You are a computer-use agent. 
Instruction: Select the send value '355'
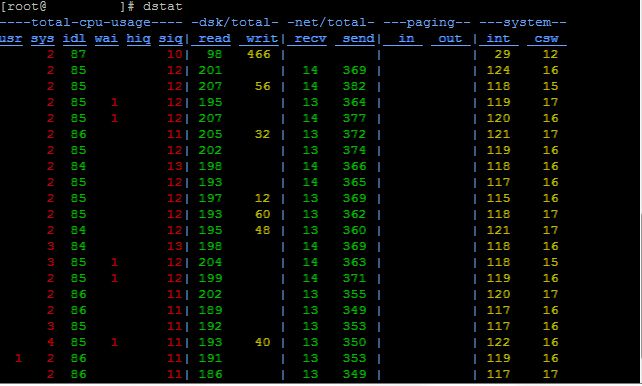pos(355,294)
